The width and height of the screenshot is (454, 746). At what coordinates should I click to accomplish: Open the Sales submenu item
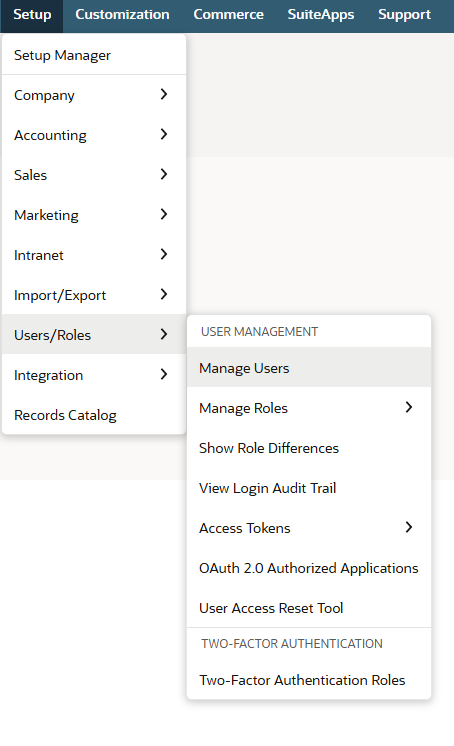(94, 175)
